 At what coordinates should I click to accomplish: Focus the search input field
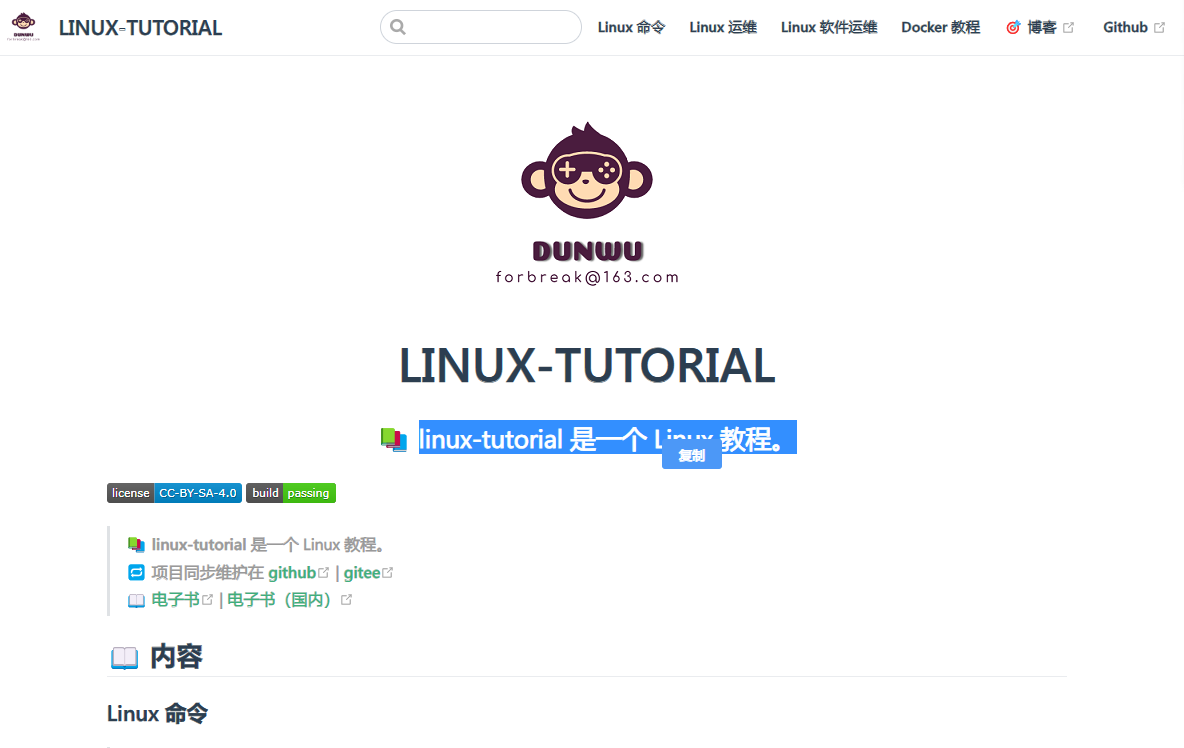tap(481, 27)
